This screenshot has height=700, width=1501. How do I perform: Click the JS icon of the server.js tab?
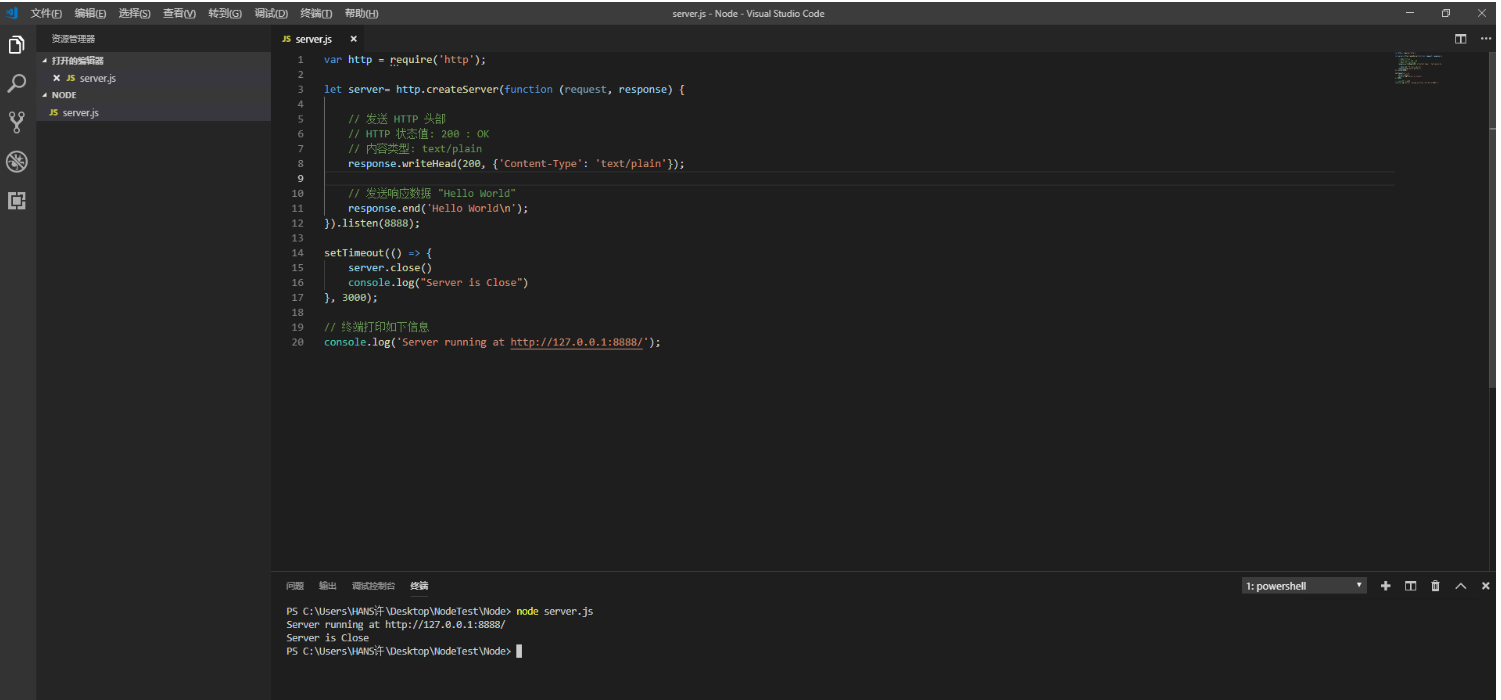click(287, 39)
